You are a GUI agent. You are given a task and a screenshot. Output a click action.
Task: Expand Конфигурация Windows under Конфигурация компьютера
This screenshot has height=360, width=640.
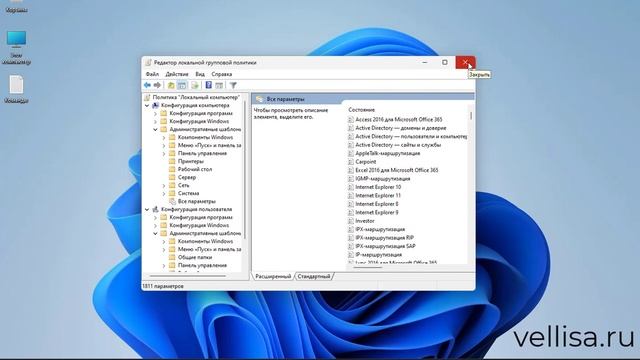[155, 121]
